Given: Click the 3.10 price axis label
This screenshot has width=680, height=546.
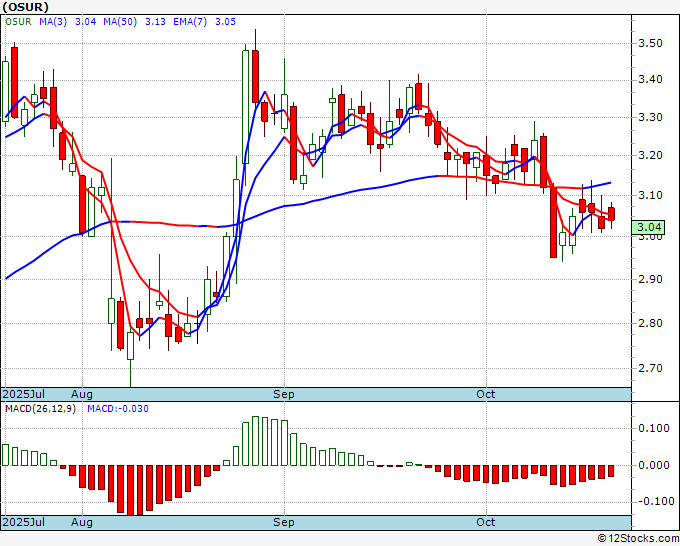Looking at the screenshot, I should pos(650,195).
